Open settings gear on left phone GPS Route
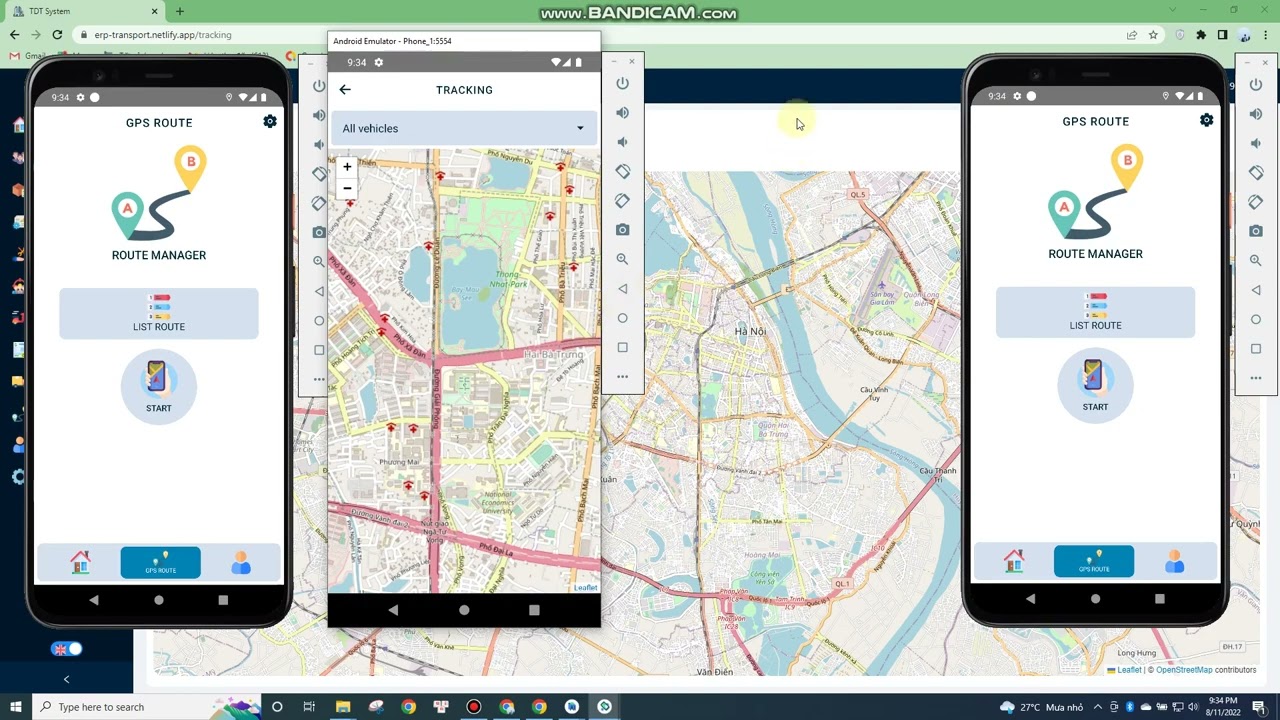 pos(269,121)
